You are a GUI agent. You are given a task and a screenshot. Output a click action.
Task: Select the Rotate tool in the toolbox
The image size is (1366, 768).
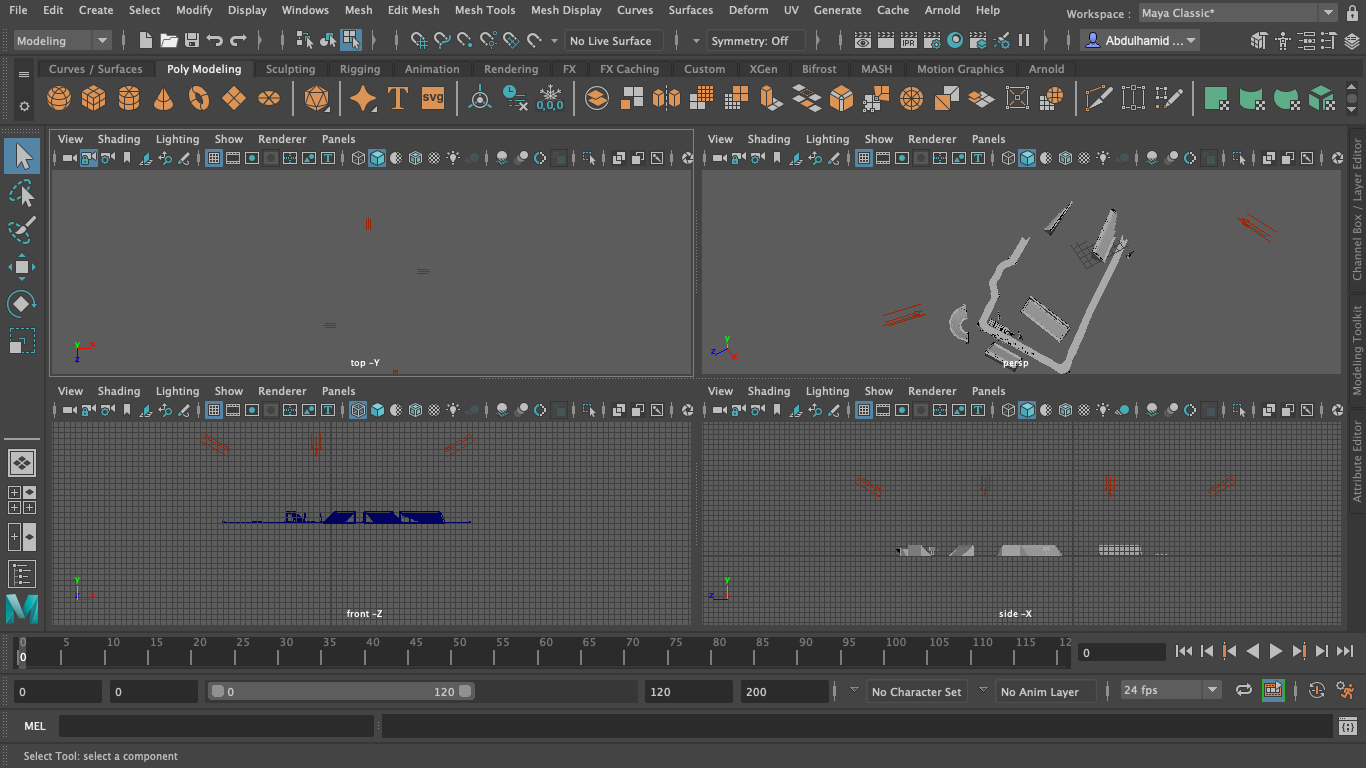(x=22, y=302)
